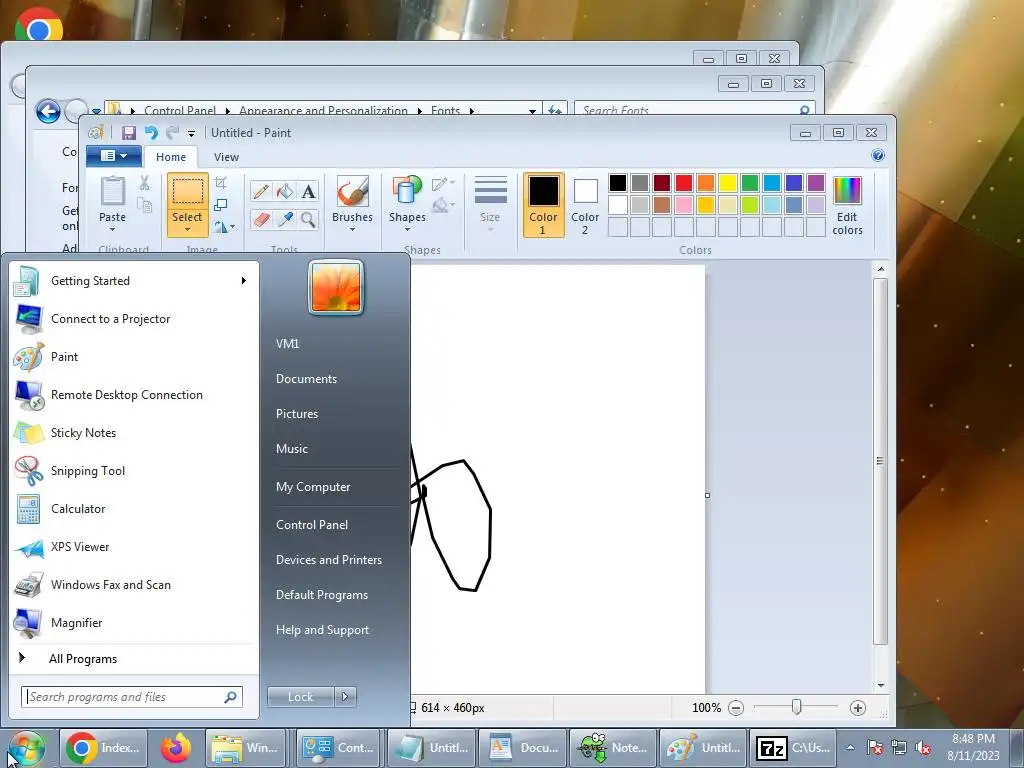Click the Brushes tool icon

coord(353,192)
